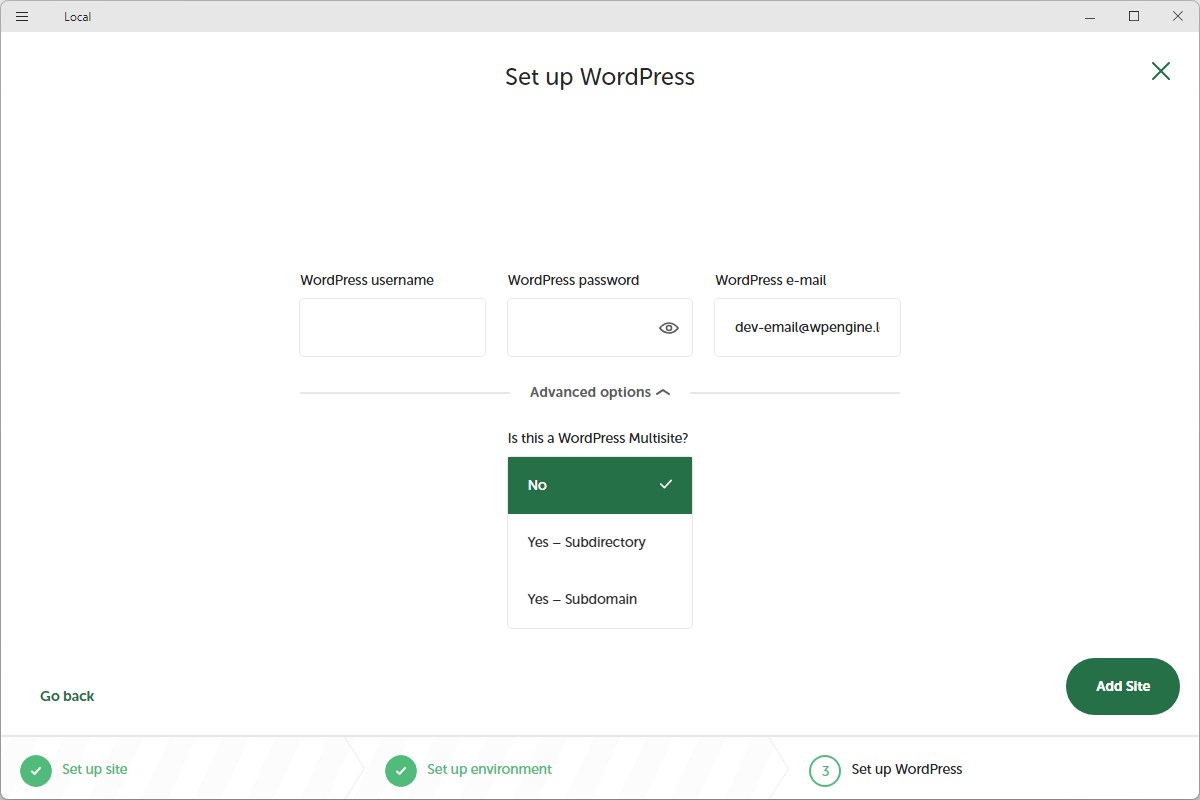Click the WordPress e-mail field
The width and height of the screenshot is (1200, 800).
[x=807, y=327]
